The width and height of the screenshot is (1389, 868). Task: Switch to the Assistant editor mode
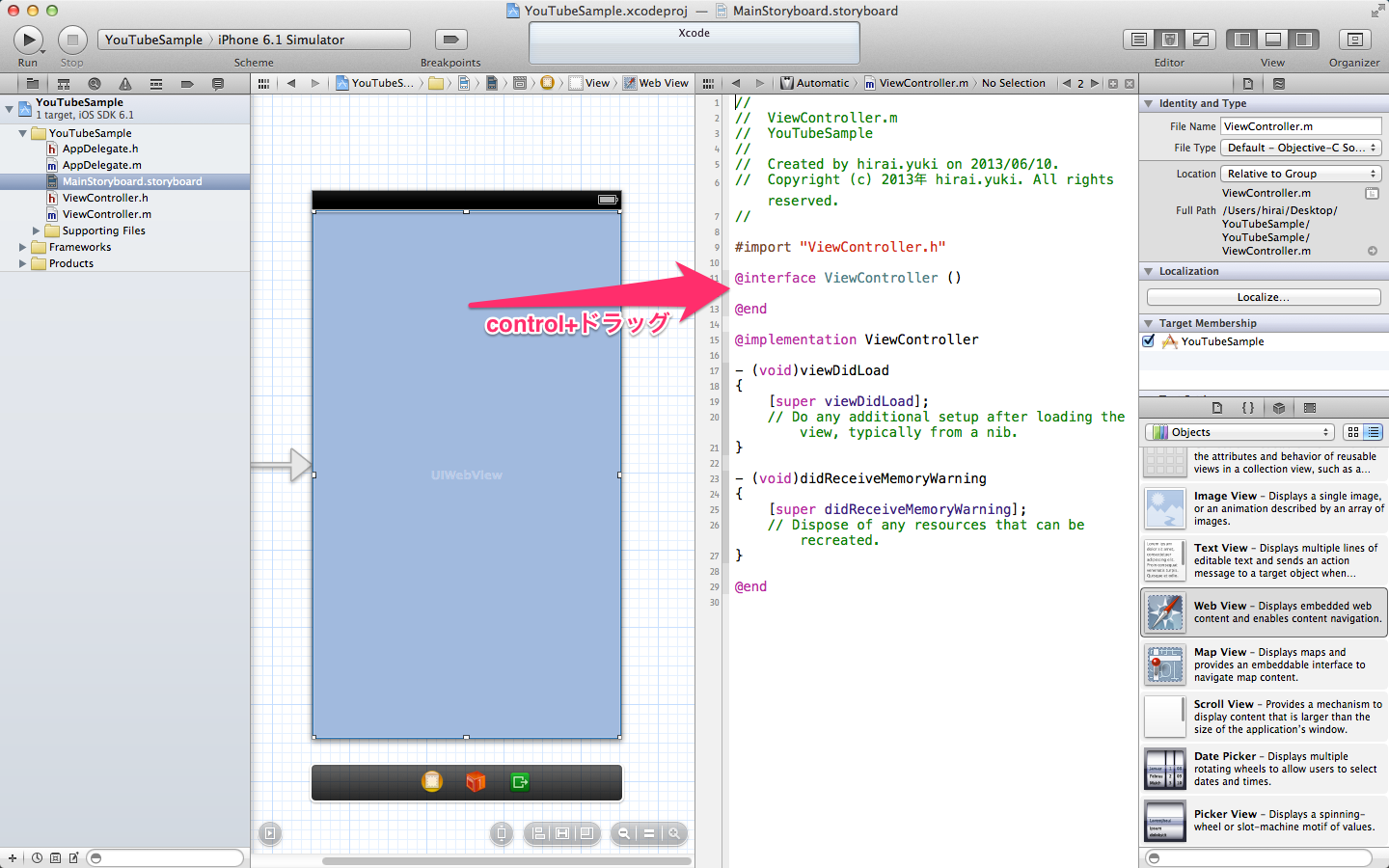click(x=1169, y=39)
